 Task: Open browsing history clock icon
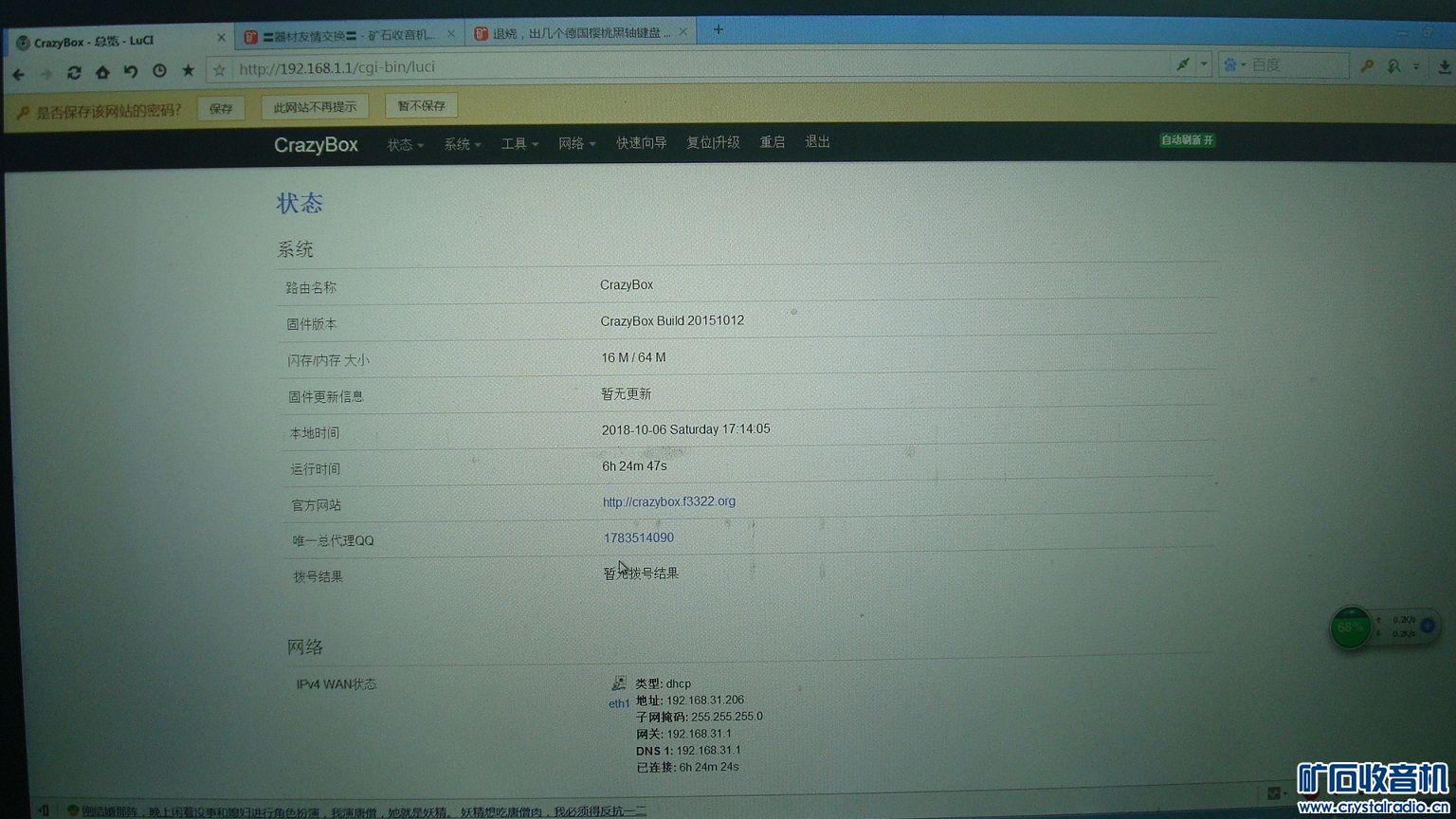(x=159, y=71)
